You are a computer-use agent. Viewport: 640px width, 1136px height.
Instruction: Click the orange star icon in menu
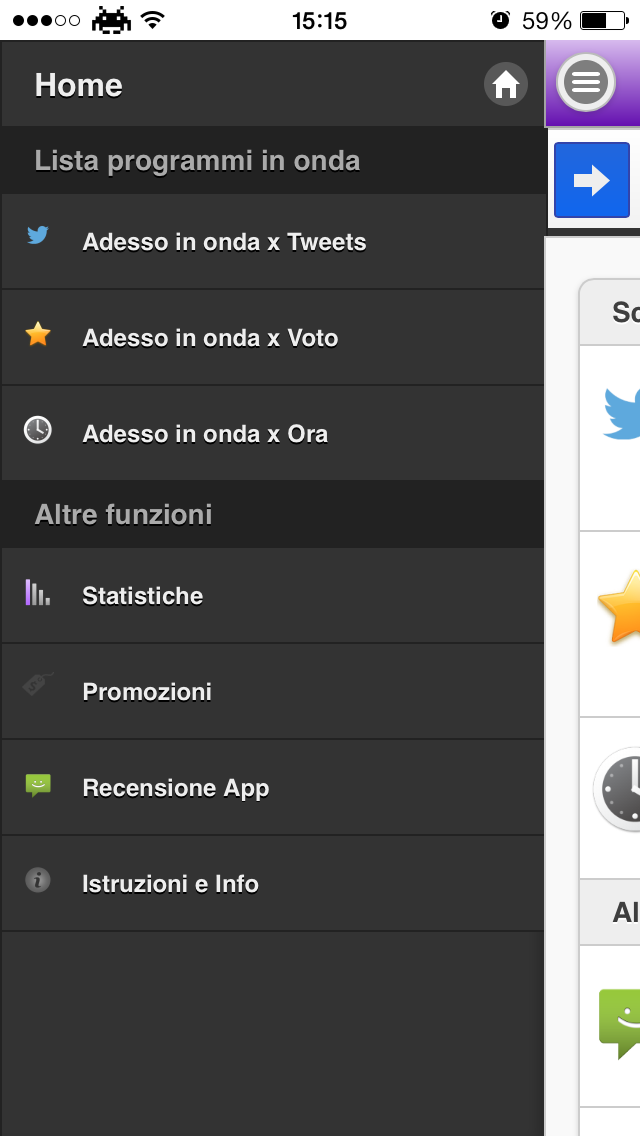point(38,334)
